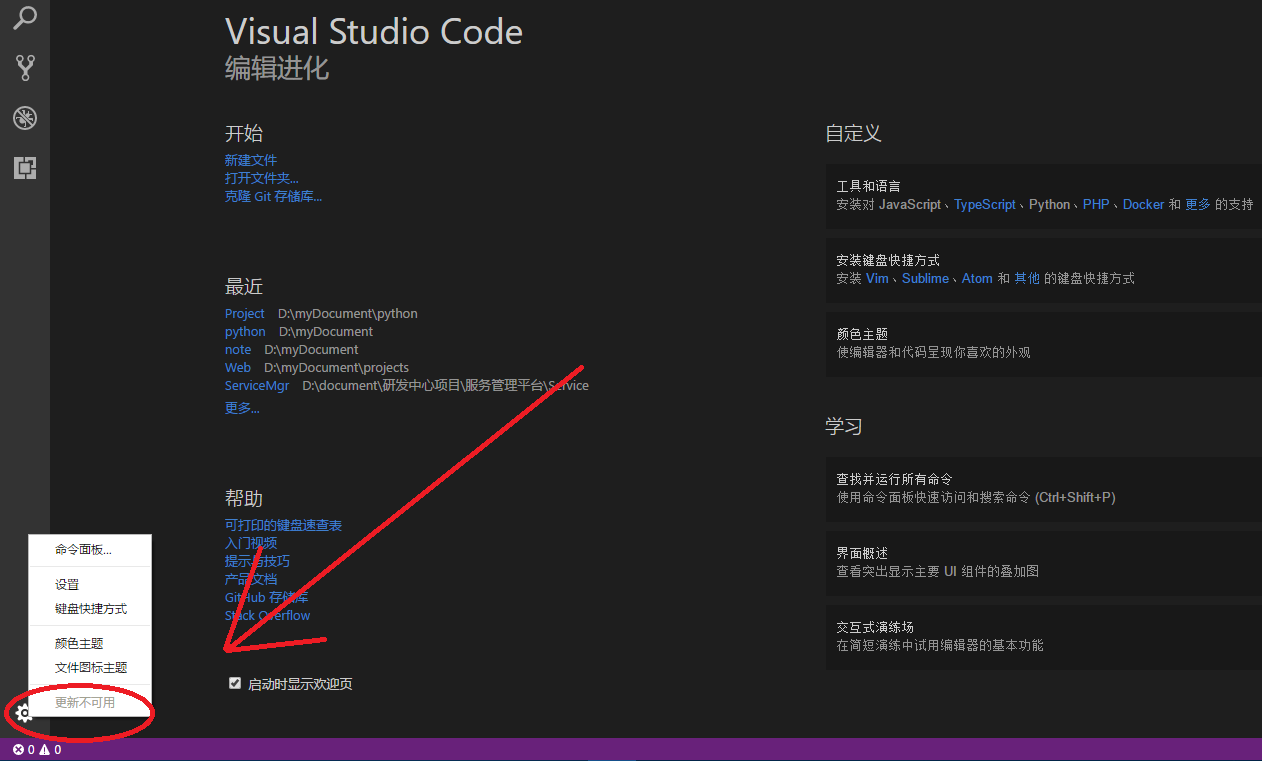Image resolution: width=1262 pixels, height=761 pixels.
Task: Open the 克隆 Git 存储库 link
Action: click(x=272, y=196)
